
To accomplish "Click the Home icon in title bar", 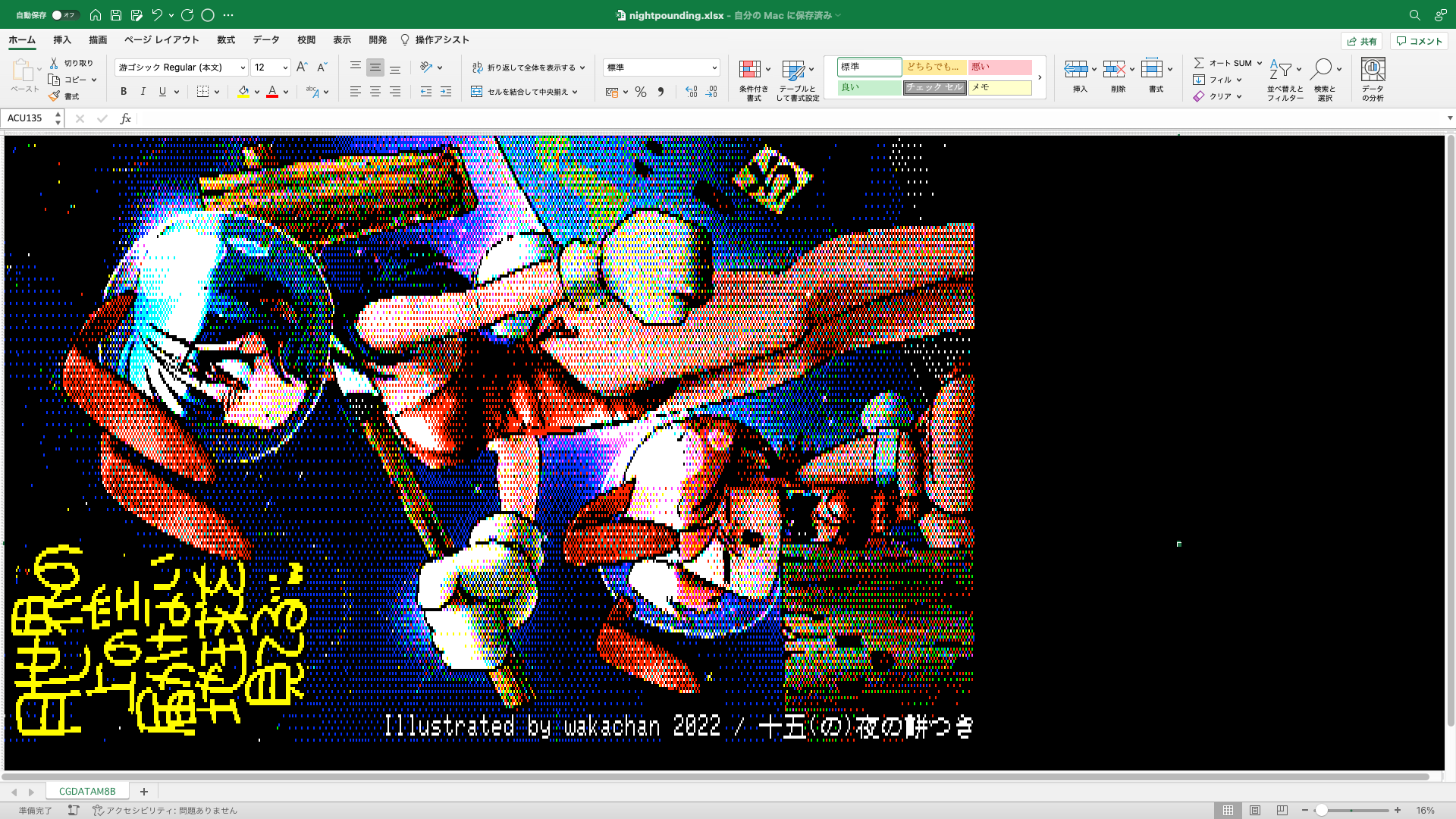I will point(96,15).
